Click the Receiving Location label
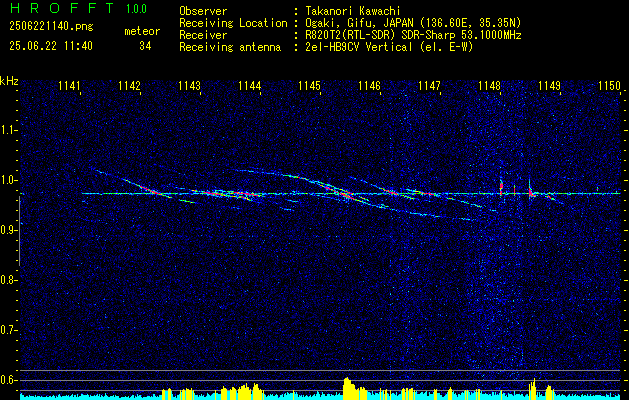 [x=233, y=23]
